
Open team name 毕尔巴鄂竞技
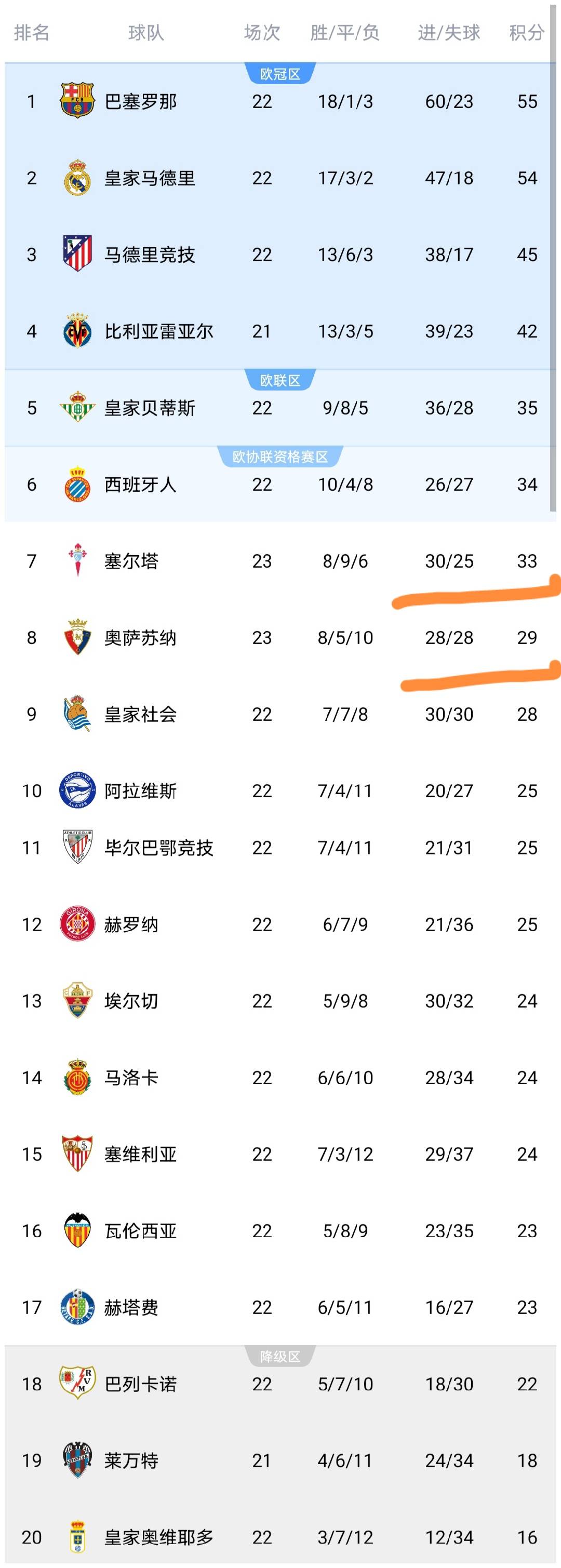159,848
